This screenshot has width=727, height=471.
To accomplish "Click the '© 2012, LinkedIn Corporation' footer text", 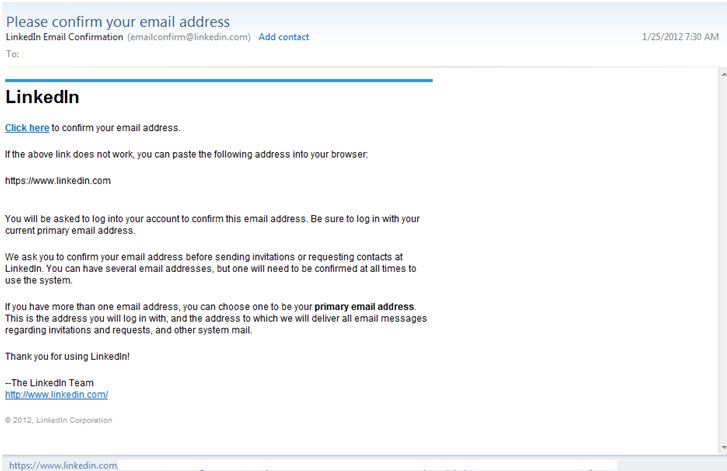I will 59,420.
